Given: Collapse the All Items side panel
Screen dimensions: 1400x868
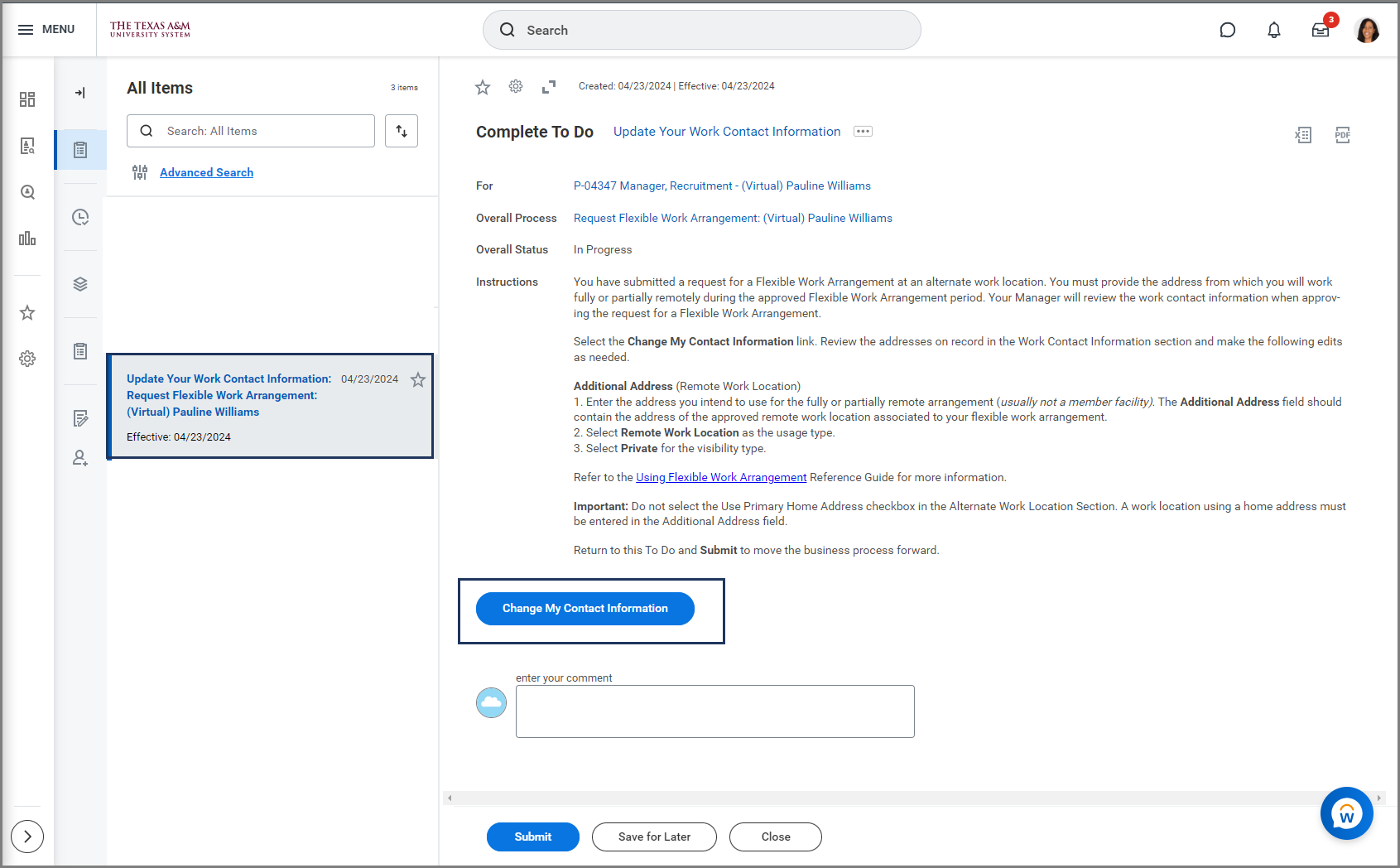Looking at the screenshot, I should (x=80, y=93).
